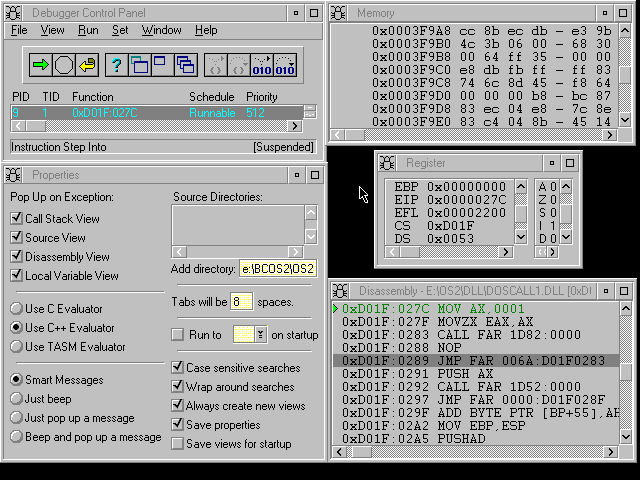The height and width of the screenshot is (480, 640).
Task: Select the JMP FAR 006A:D01F0283 disassembly line
Action: click(480, 360)
